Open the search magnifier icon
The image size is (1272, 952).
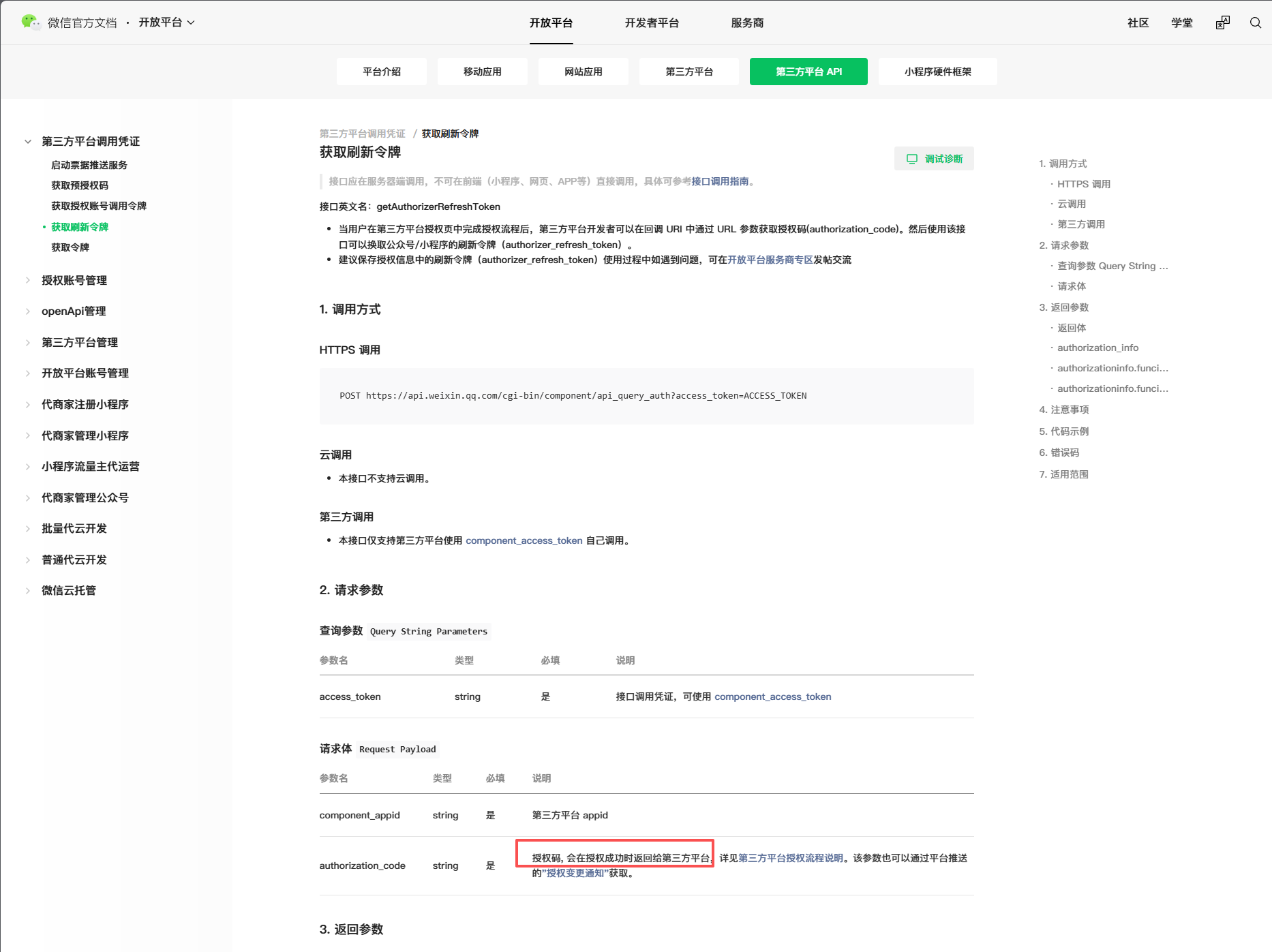[1255, 22]
